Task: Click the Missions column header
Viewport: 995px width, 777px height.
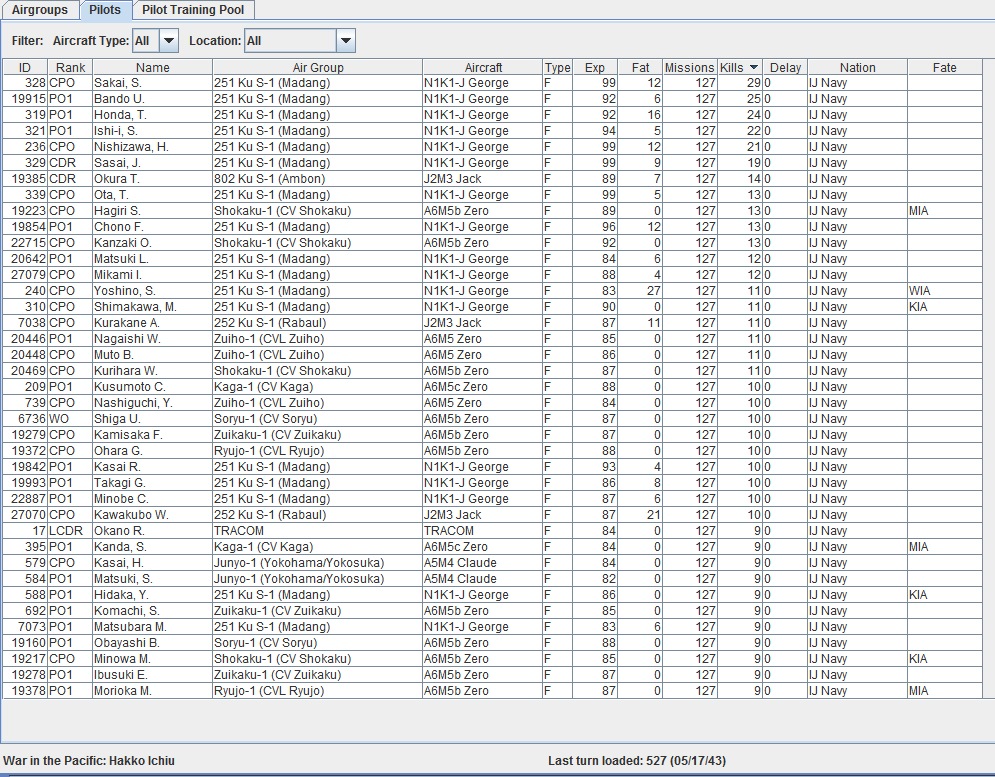Action: (x=690, y=67)
